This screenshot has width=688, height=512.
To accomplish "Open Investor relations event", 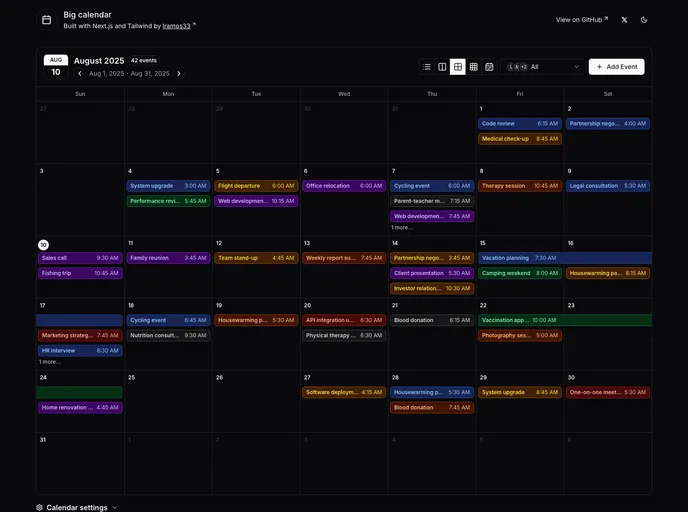I will coord(432,288).
